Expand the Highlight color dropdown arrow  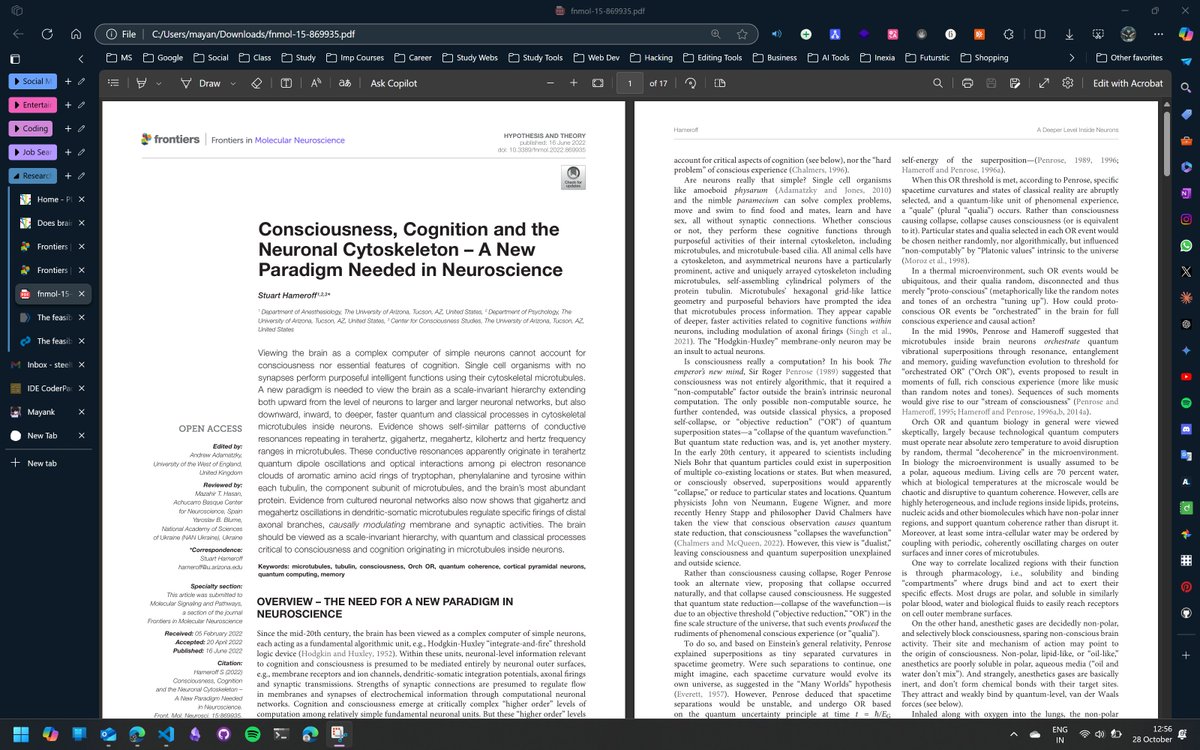[x=160, y=83]
